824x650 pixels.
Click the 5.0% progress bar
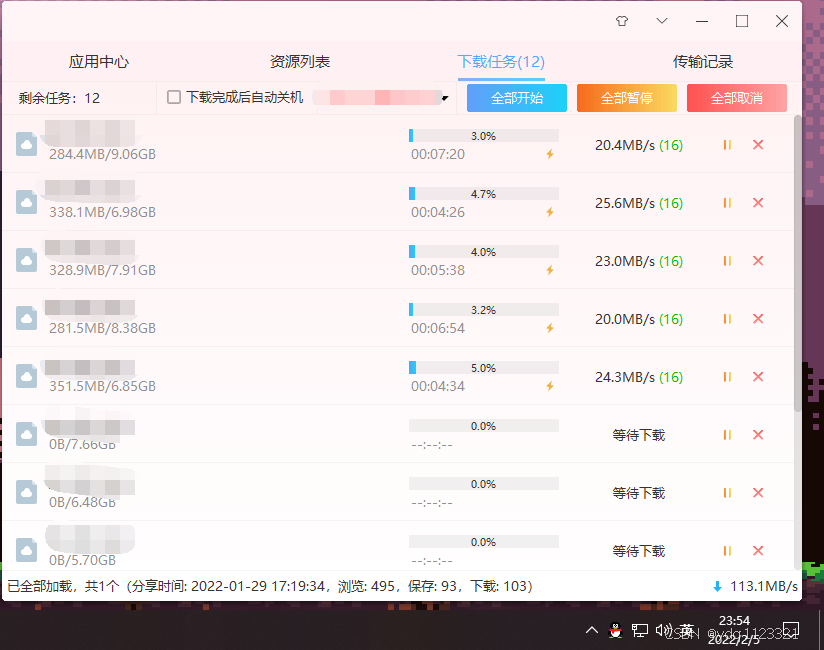483,368
